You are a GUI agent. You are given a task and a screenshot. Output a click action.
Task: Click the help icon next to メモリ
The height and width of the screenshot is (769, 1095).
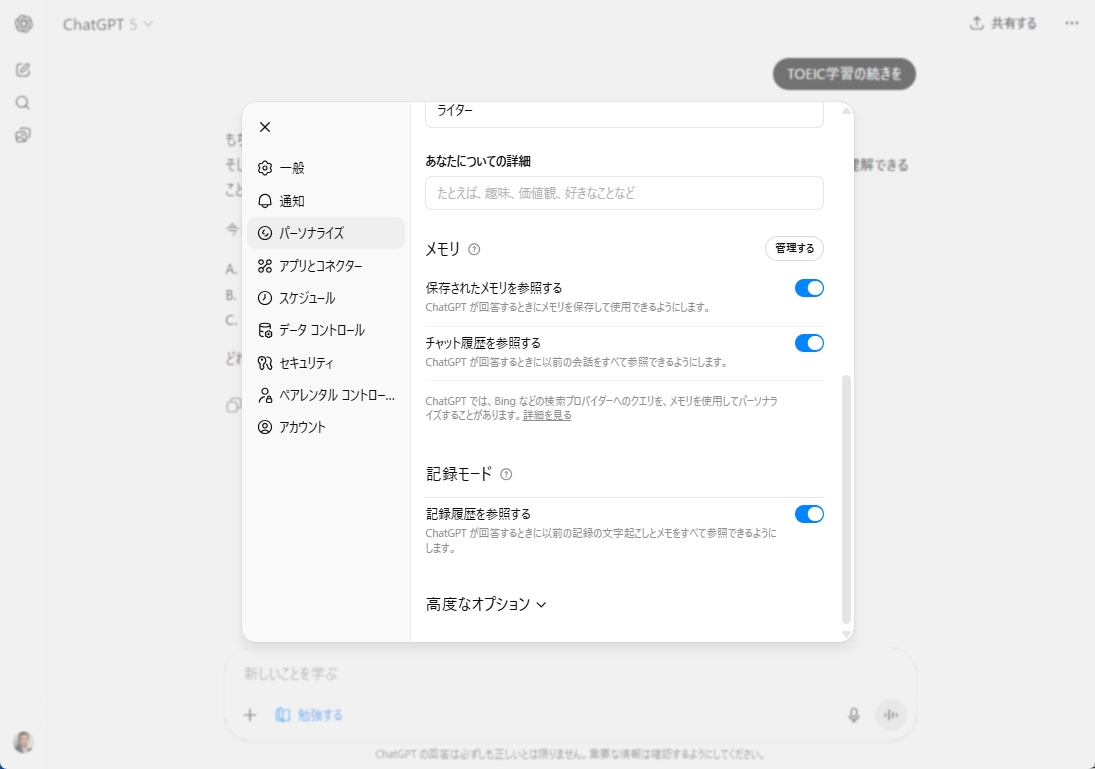click(475, 249)
